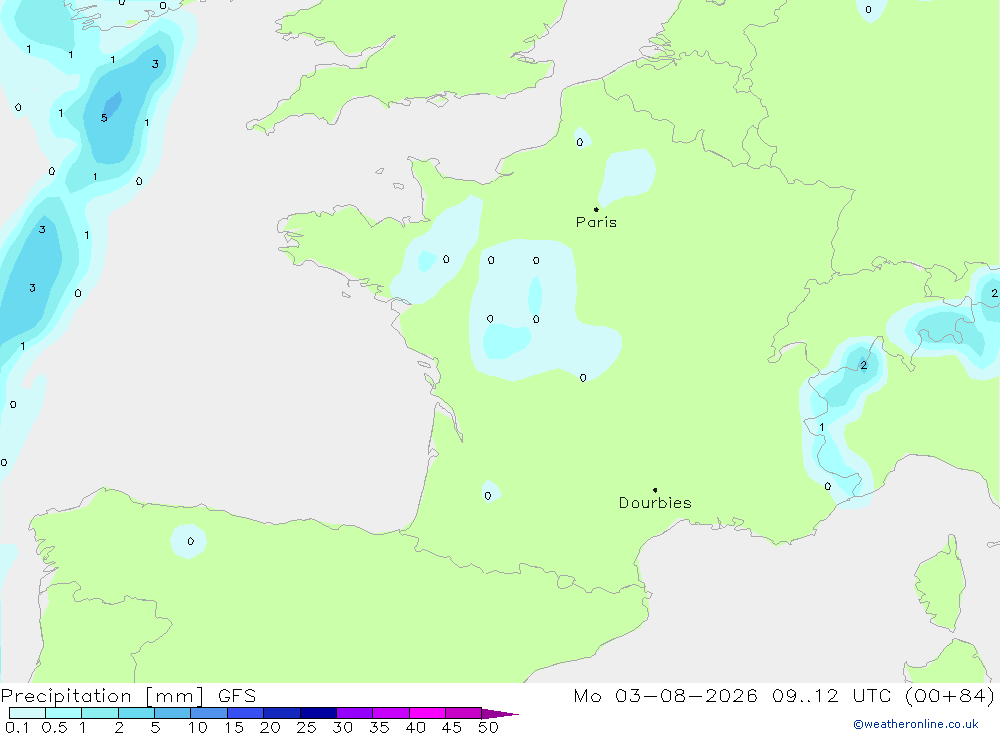1000x733 pixels.
Task: Pick the 30–35 mm purple legend swatch
Action: (x=355, y=713)
